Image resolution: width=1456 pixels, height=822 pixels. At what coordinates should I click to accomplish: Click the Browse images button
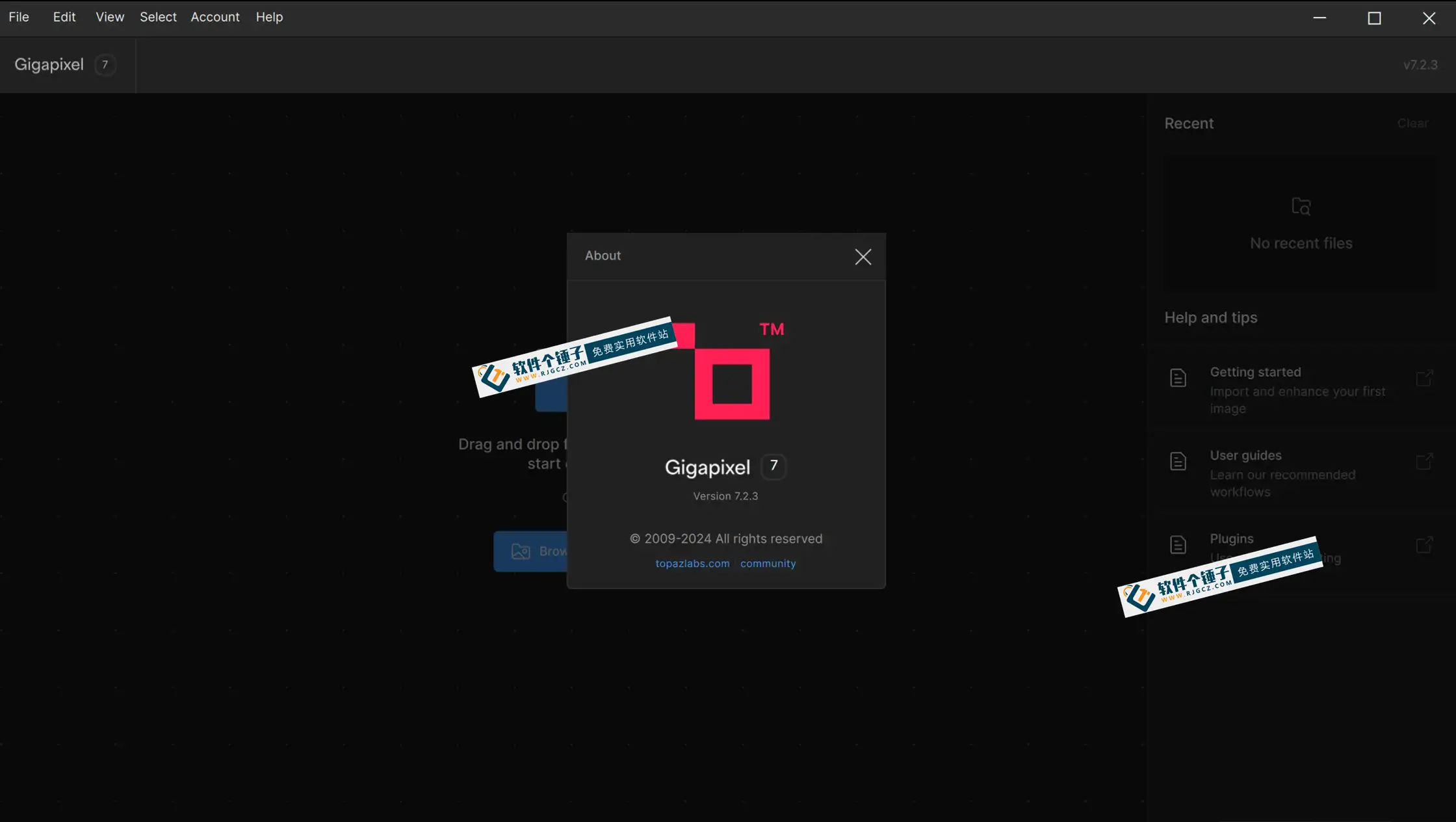[x=530, y=551]
